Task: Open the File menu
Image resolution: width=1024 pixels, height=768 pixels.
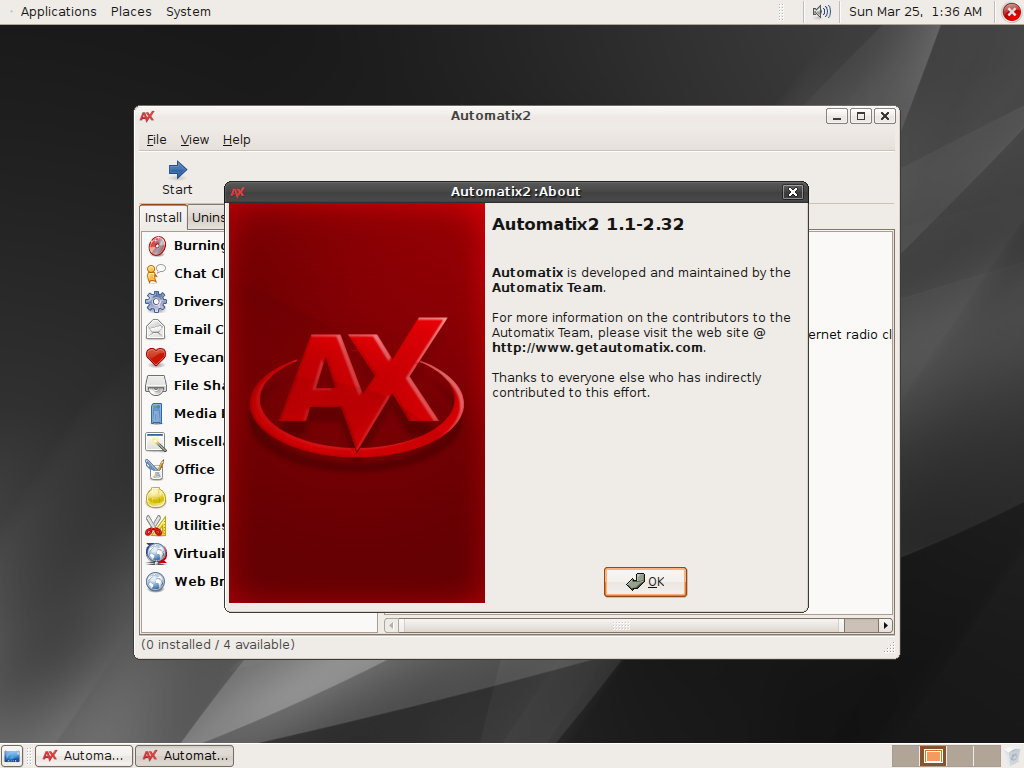Action: (x=156, y=140)
